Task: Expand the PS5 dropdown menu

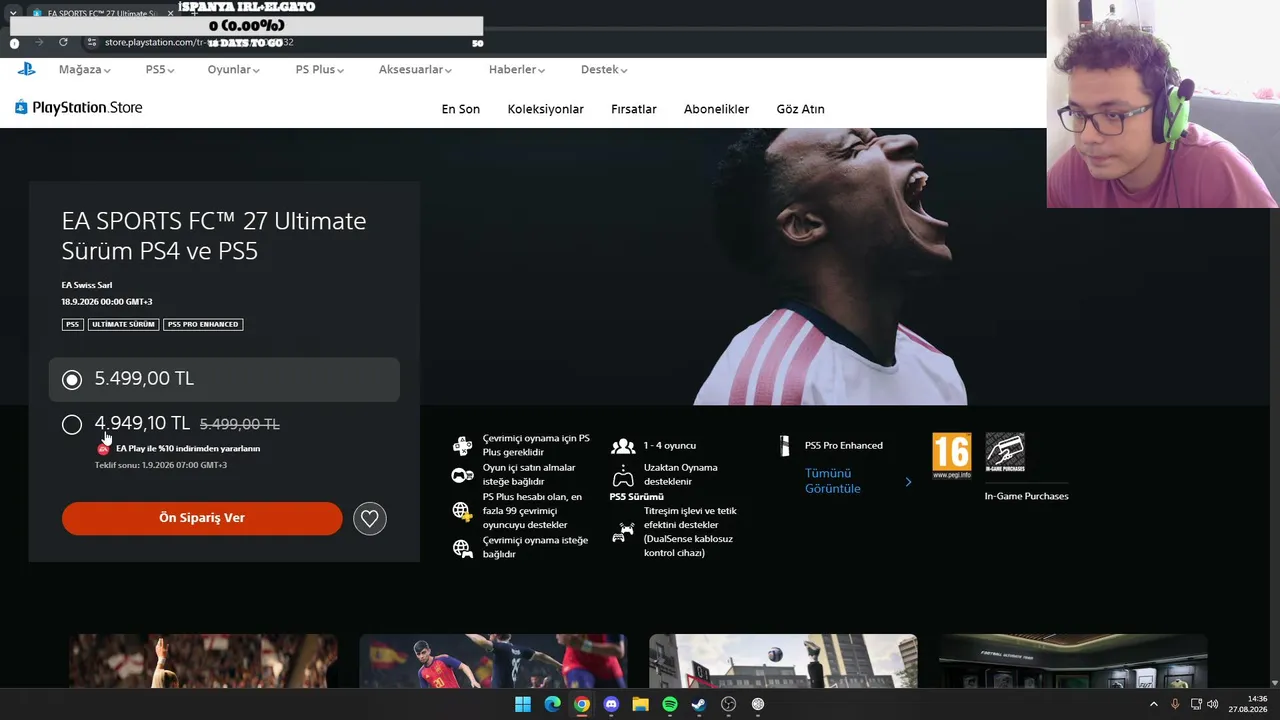Action: tap(160, 70)
